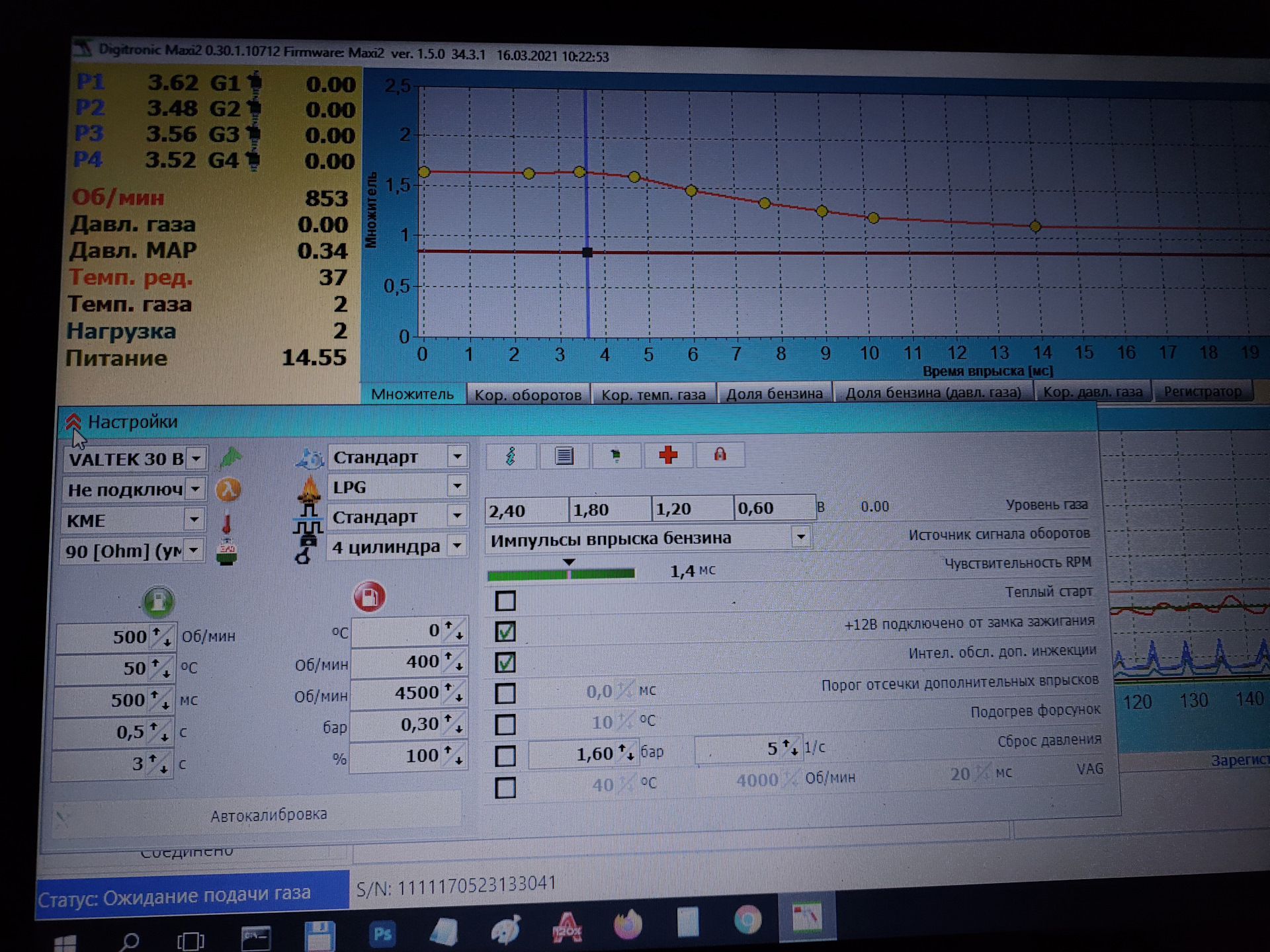Collapse the Настройки panel with red chevron
1270x952 pixels.
coord(73,422)
